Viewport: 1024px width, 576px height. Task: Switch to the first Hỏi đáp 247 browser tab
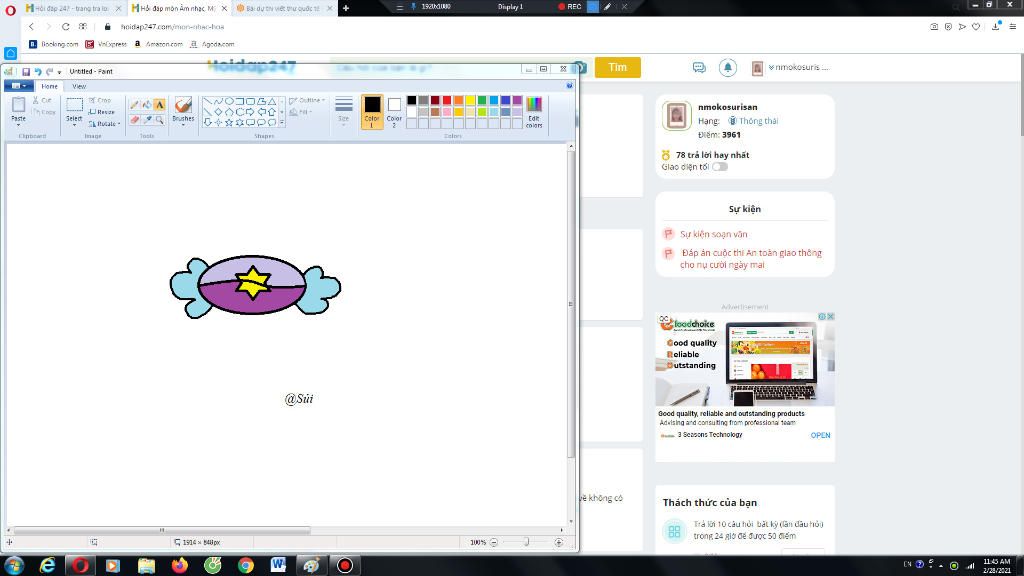coord(72,8)
